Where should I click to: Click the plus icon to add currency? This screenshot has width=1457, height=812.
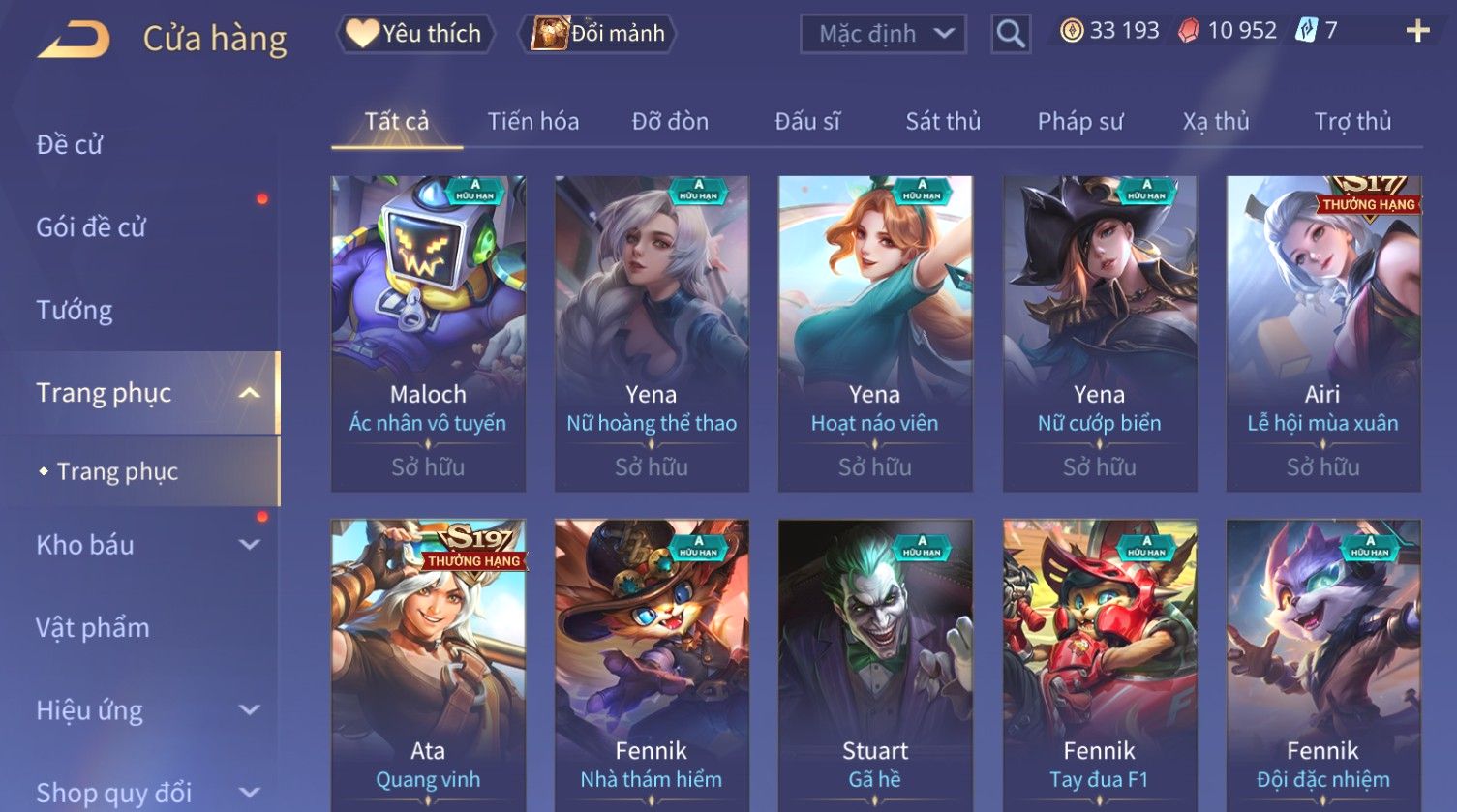tap(1417, 32)
